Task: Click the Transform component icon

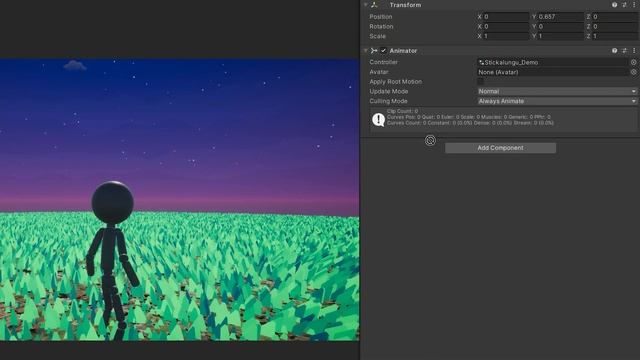Action: 374,5
